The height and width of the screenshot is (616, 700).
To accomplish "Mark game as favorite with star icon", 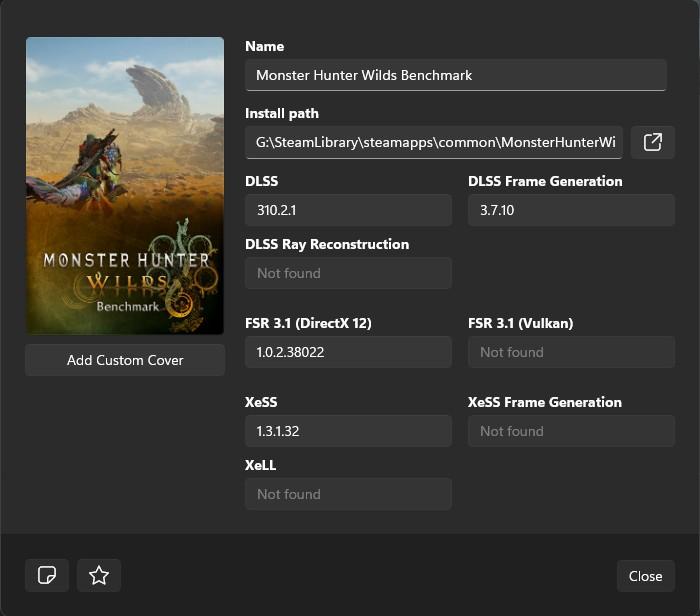I will [x=99, y=575].
